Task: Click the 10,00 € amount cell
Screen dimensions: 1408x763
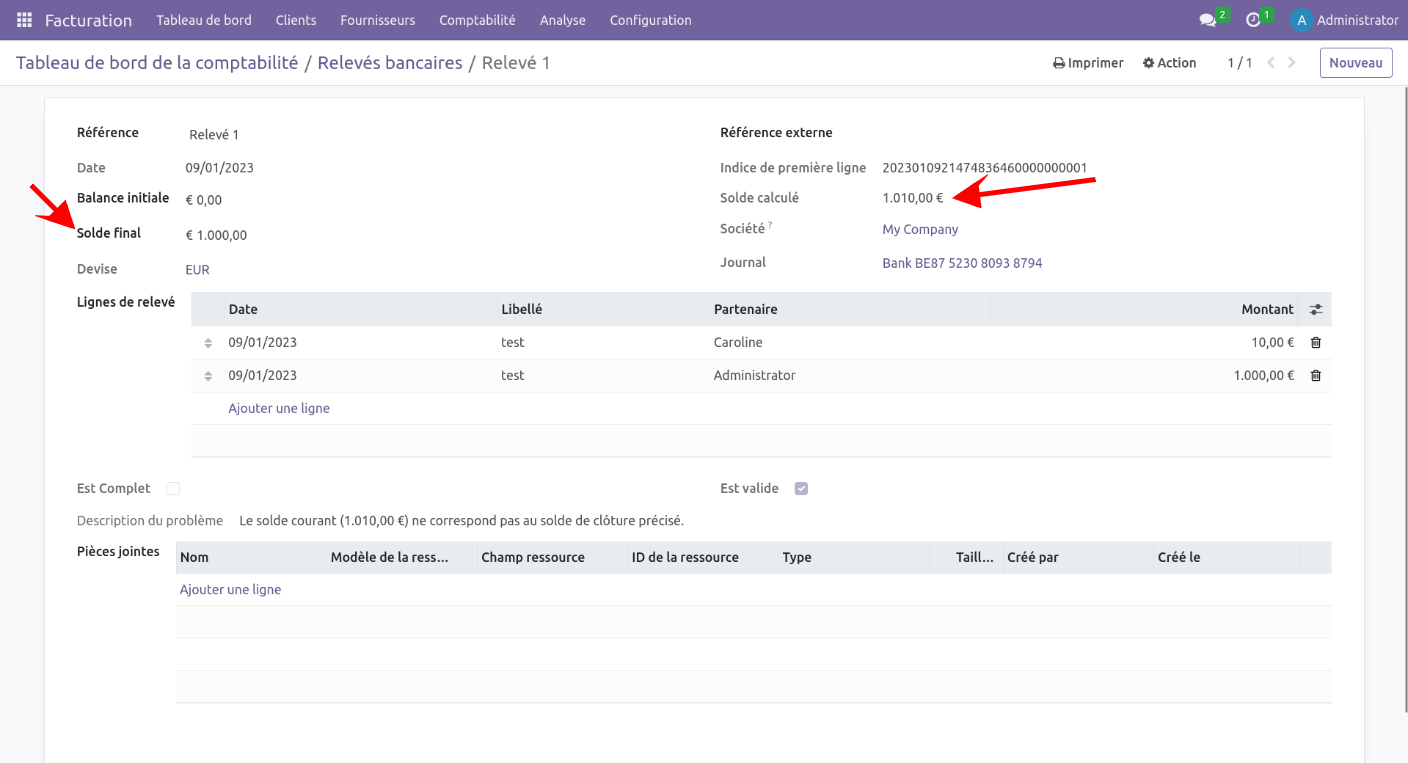Action: click(x=1272, y=343)
